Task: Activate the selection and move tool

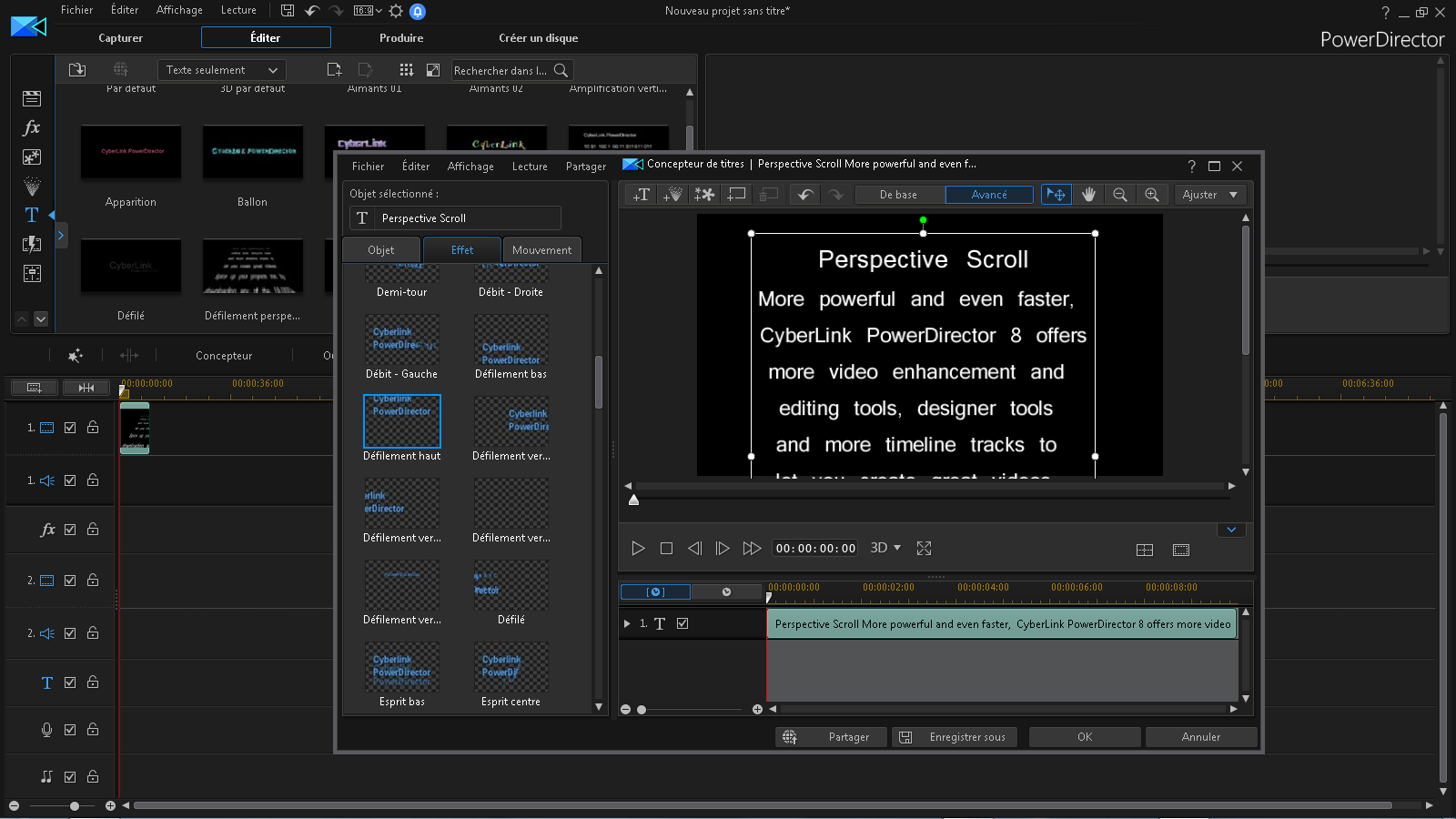Action: (x=1056, y=194)
